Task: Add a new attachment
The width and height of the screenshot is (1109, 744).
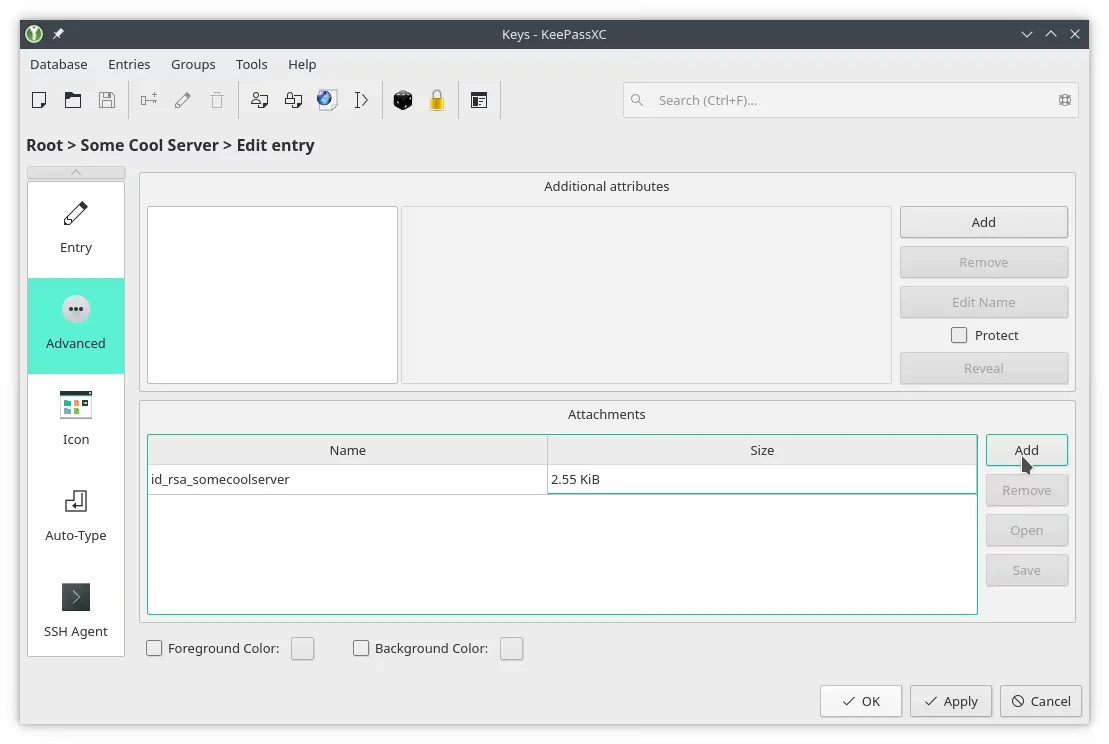Action: [x=1027, y=450]
